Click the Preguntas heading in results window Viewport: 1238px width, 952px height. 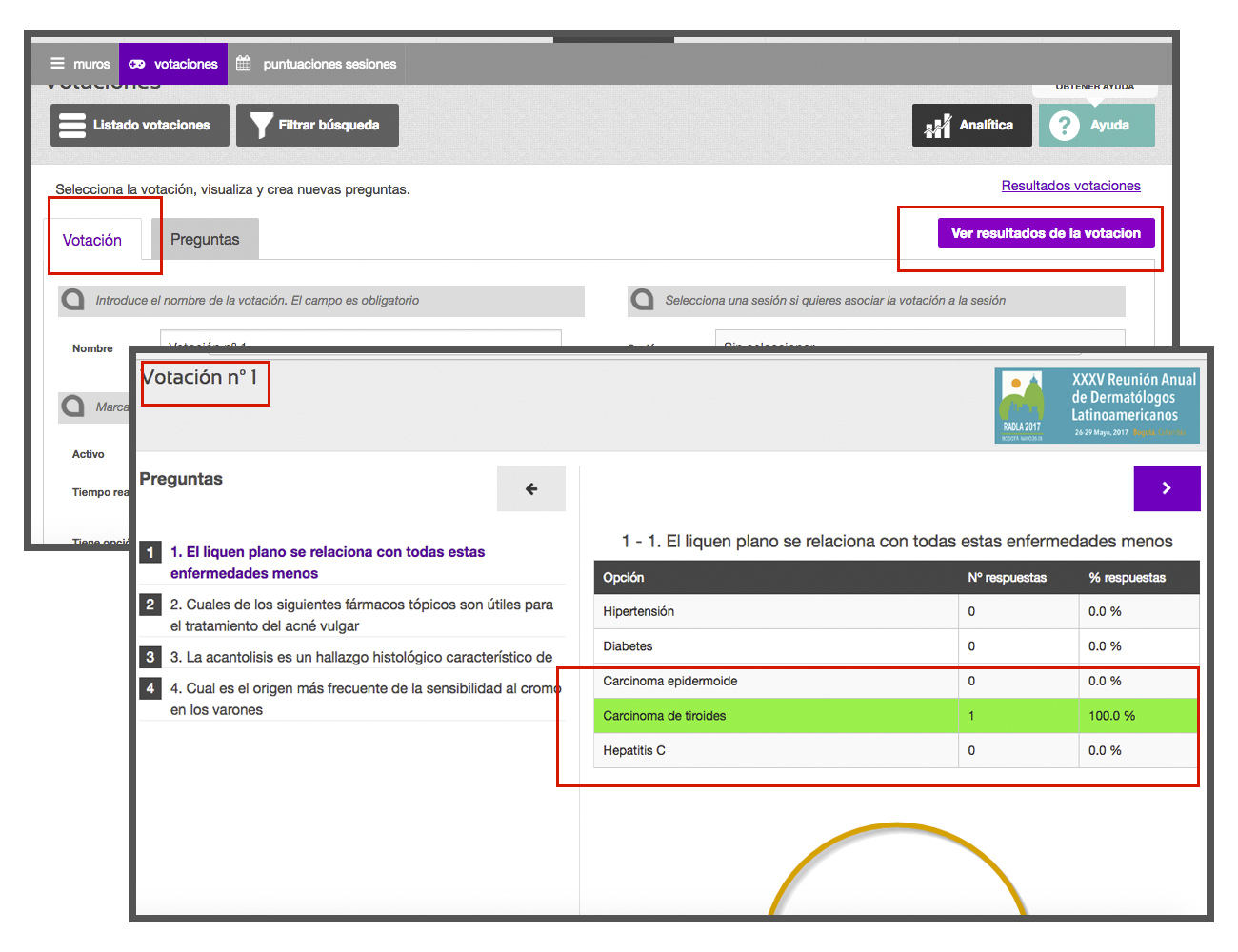(x=181, y=479)
